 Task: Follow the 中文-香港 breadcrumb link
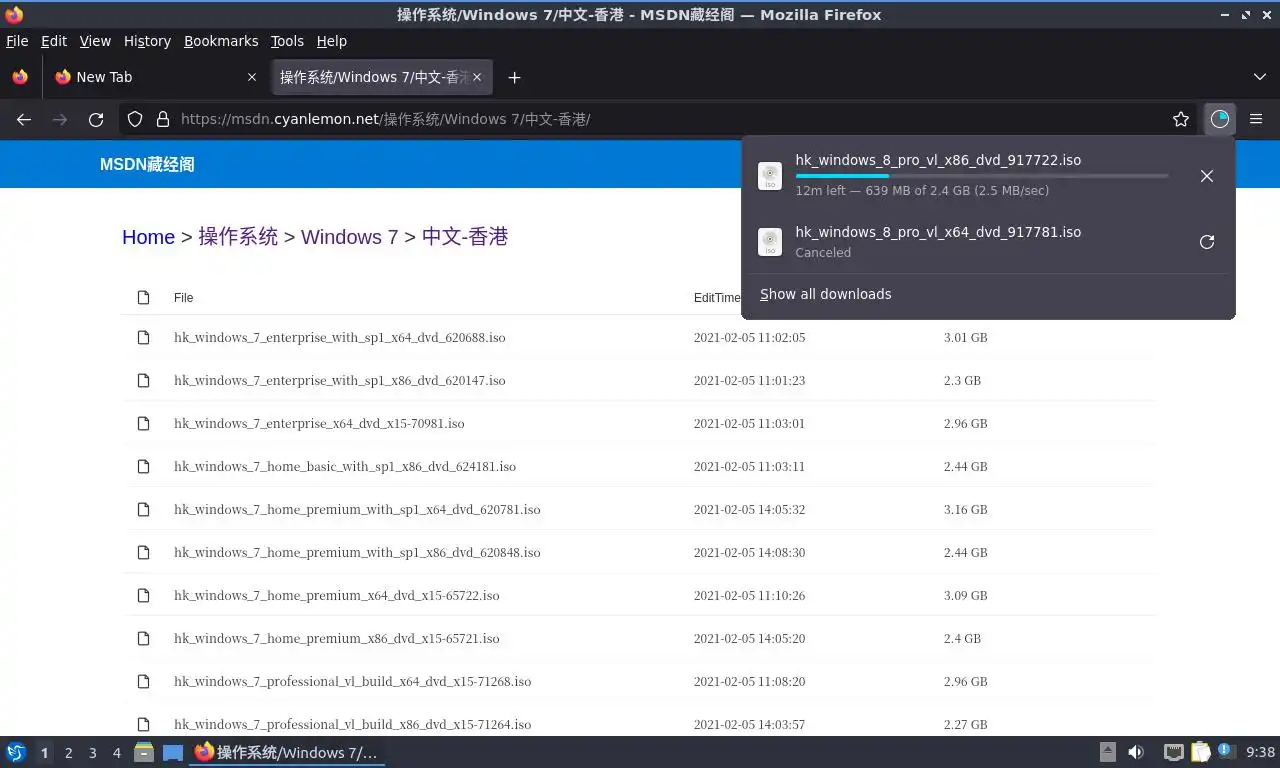click(465, 237)
